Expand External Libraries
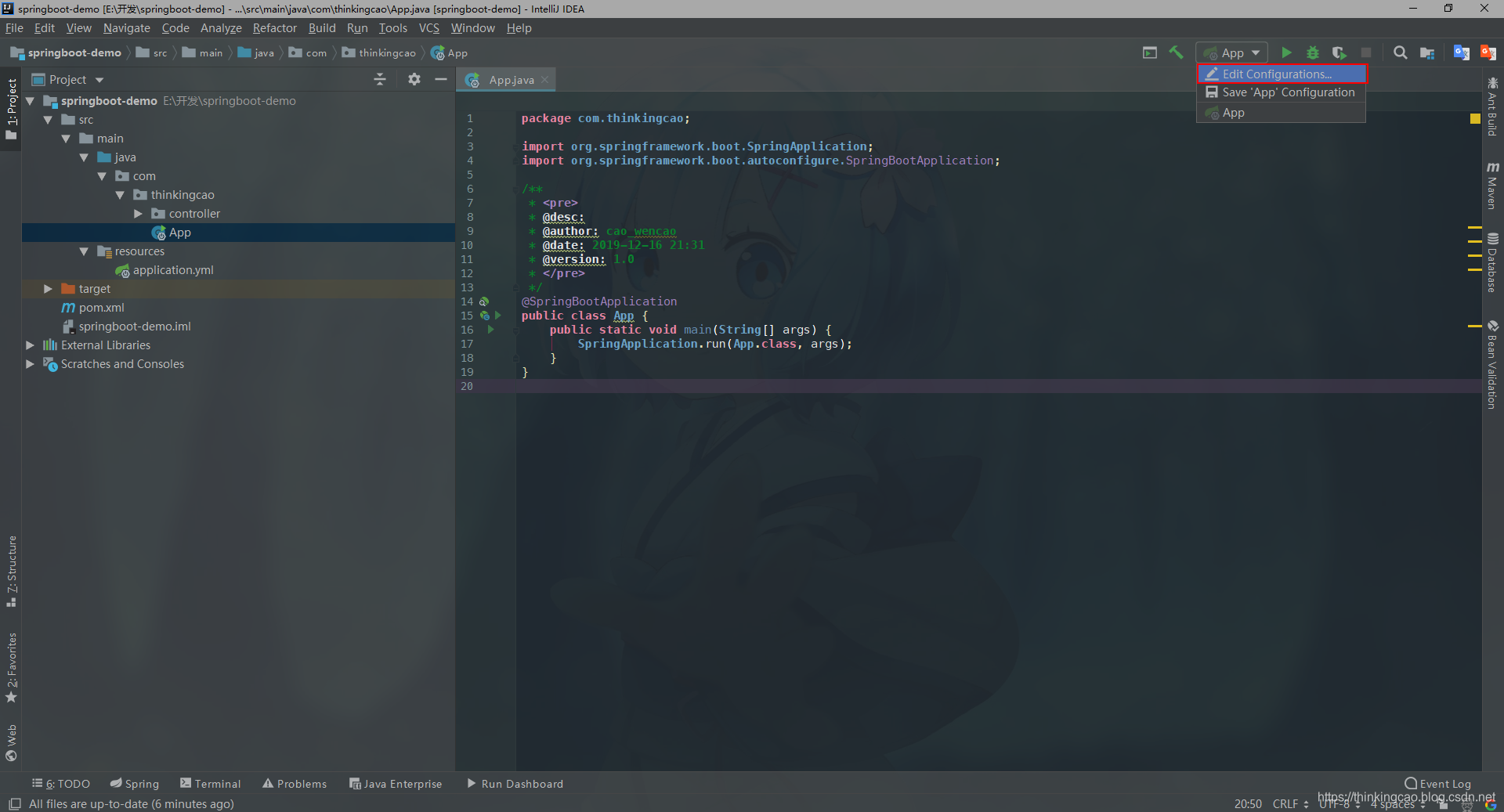 tap(30, 345)
